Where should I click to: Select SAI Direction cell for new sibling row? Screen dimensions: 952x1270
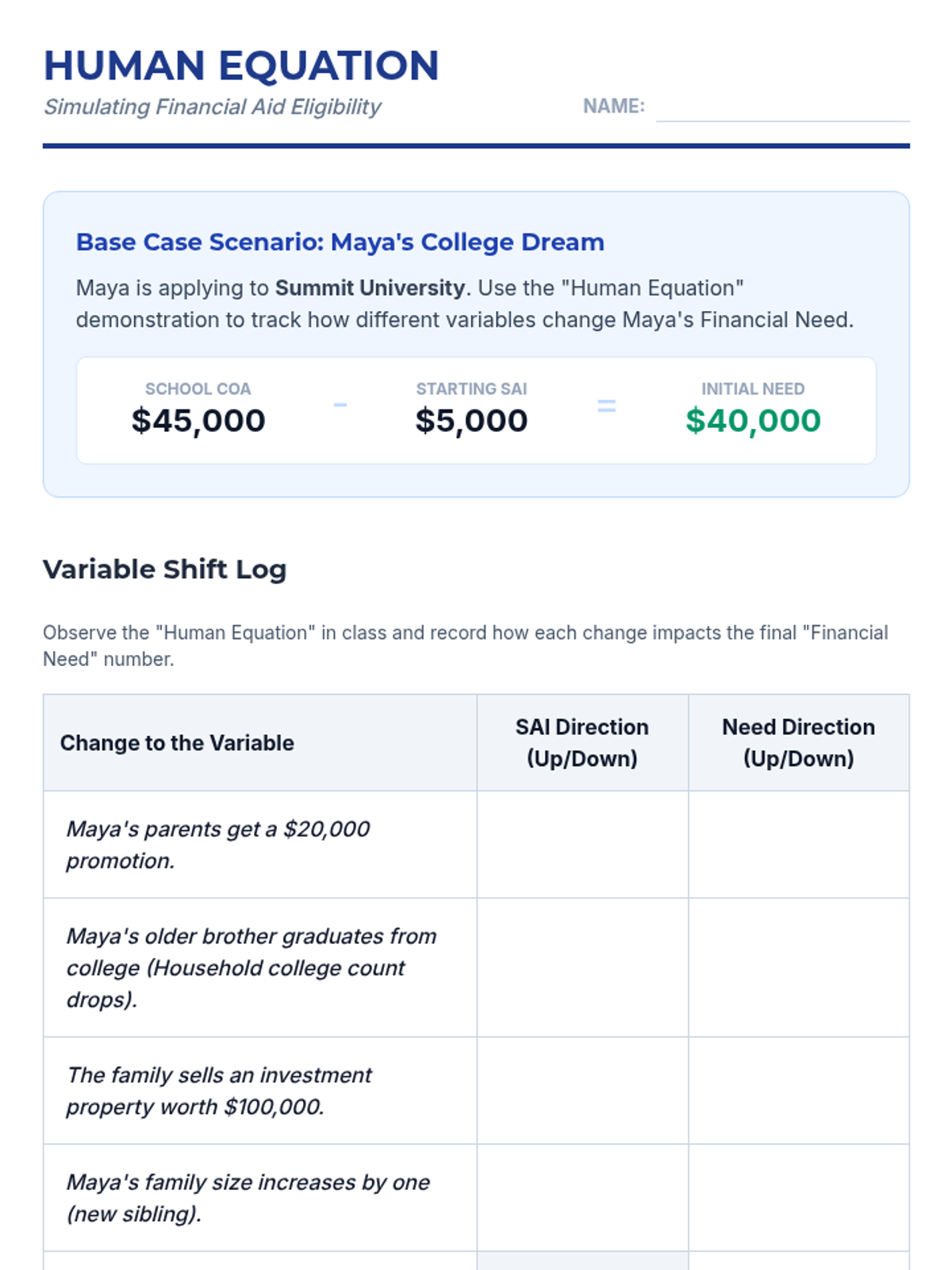pyautogui.click(x=582, y=1198)
